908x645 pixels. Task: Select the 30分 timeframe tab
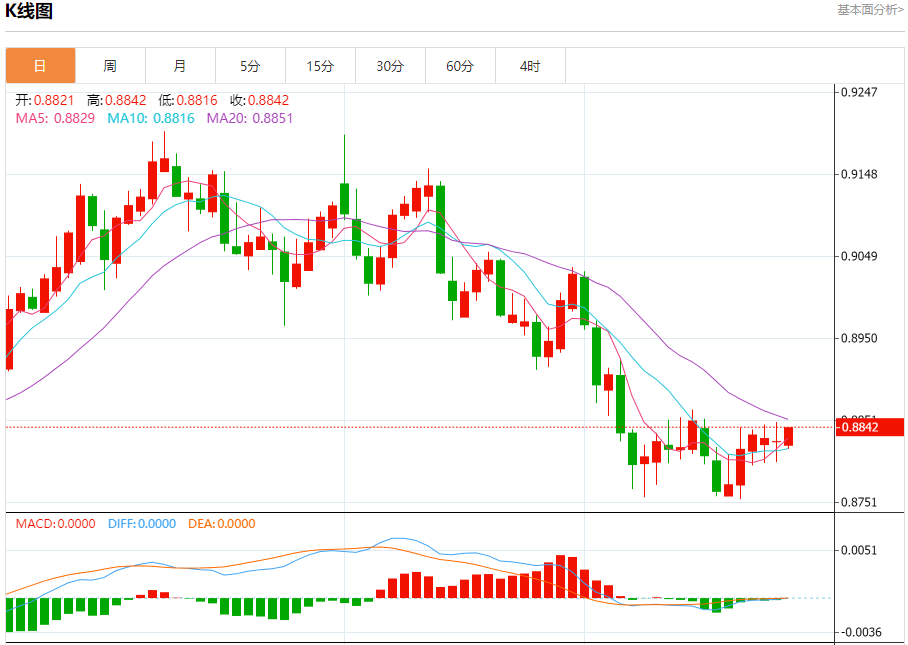pos(390,66)
